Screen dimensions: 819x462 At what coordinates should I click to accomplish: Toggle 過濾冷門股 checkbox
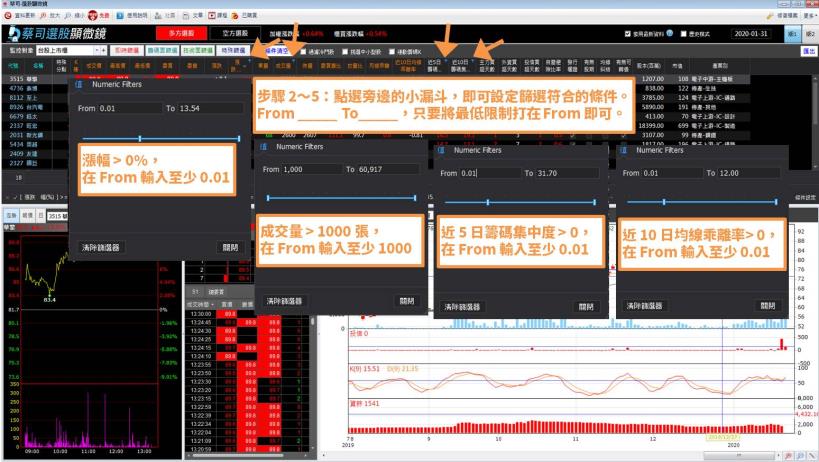(x=303, y=52)
